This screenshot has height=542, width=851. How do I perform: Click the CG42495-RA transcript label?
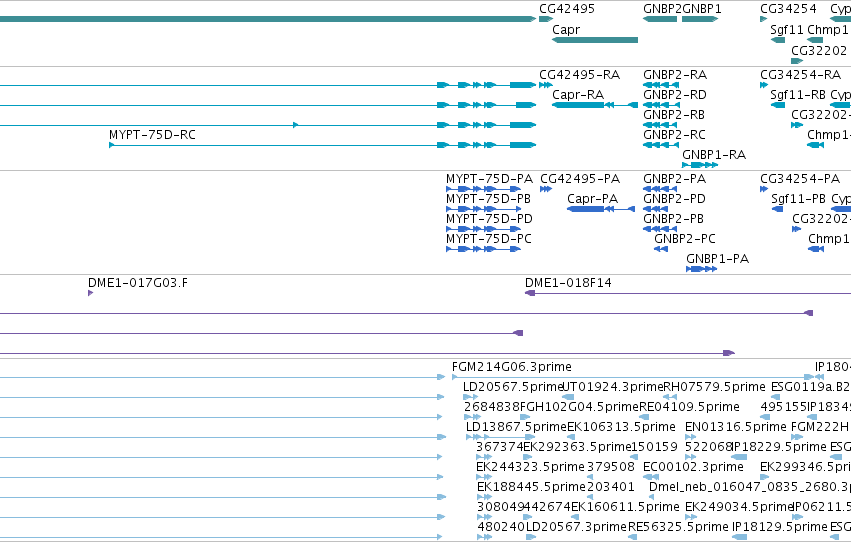(x=579, y=74)
